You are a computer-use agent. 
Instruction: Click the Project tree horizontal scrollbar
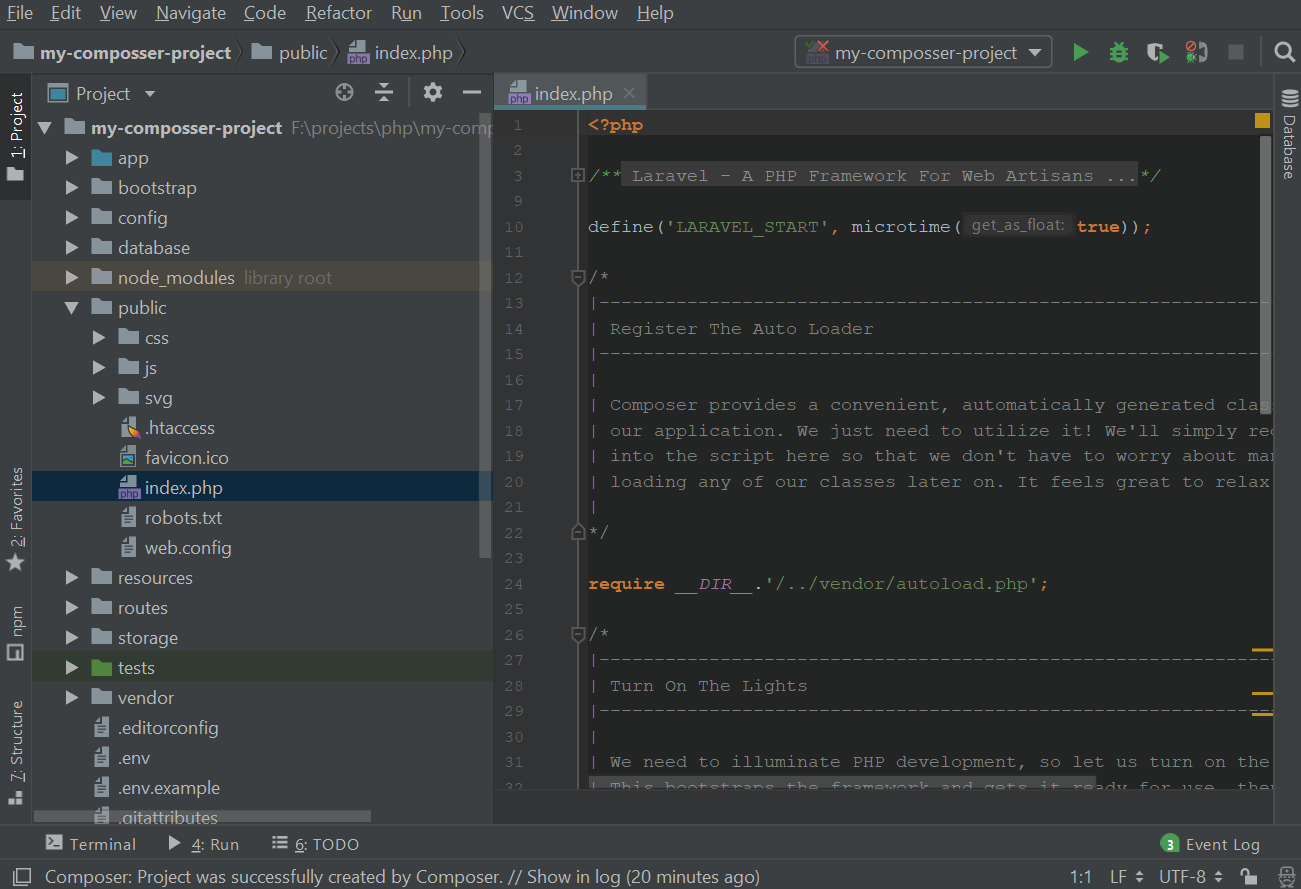203,816
